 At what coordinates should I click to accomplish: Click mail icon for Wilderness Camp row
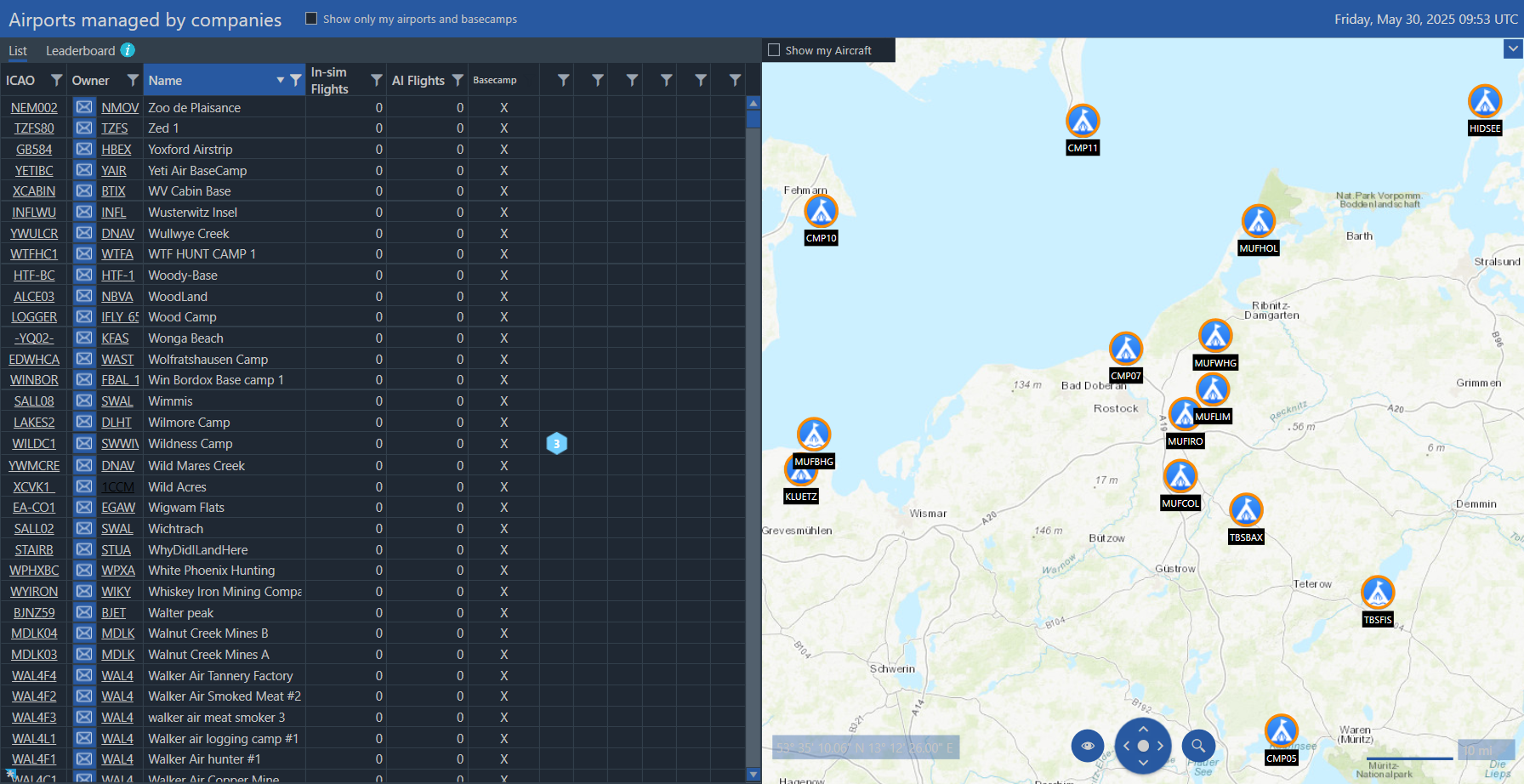click(83, 443)
